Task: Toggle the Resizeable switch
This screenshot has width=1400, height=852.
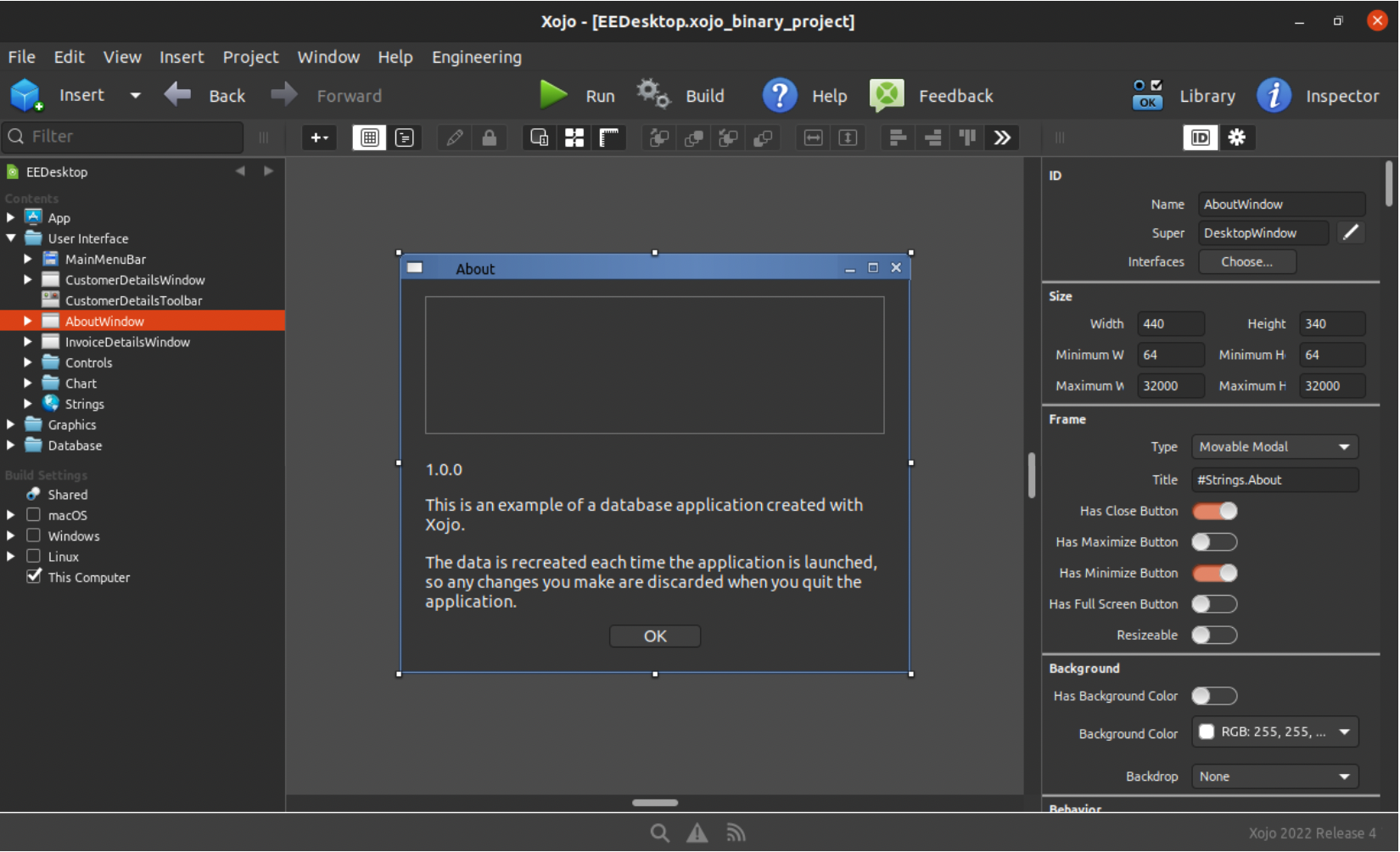Action: [x=1215, y=635]
